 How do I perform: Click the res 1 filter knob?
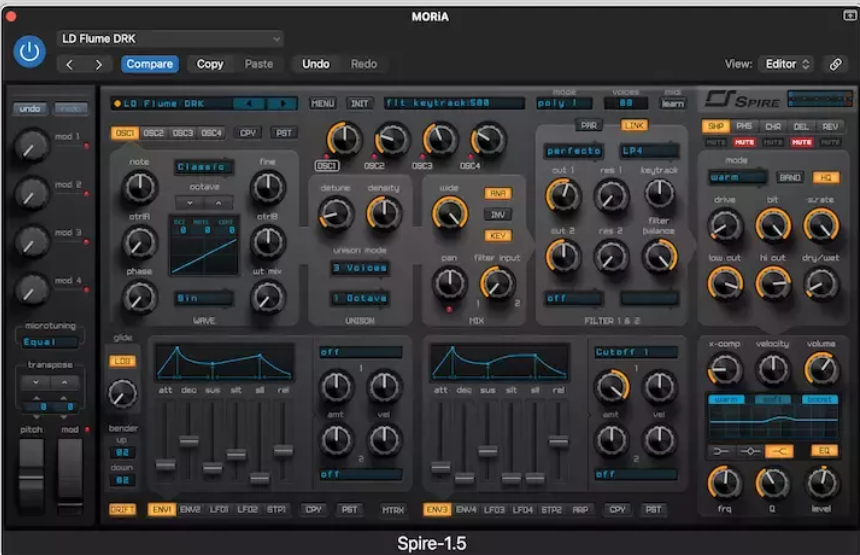coord(611,195)
